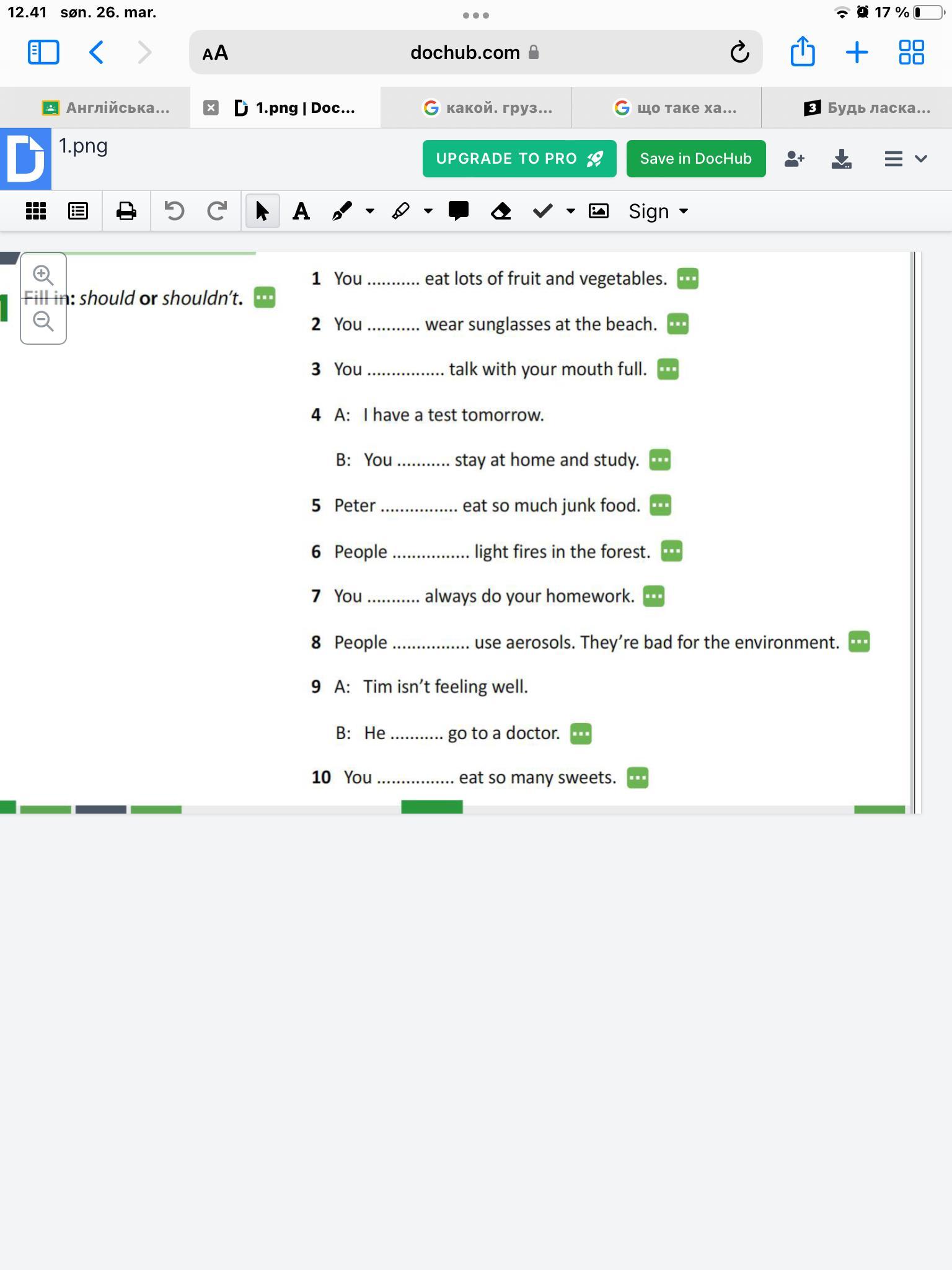Toggle the Safari sidebar panel
Screen dimensions: 952x1270
pos(43,52)
